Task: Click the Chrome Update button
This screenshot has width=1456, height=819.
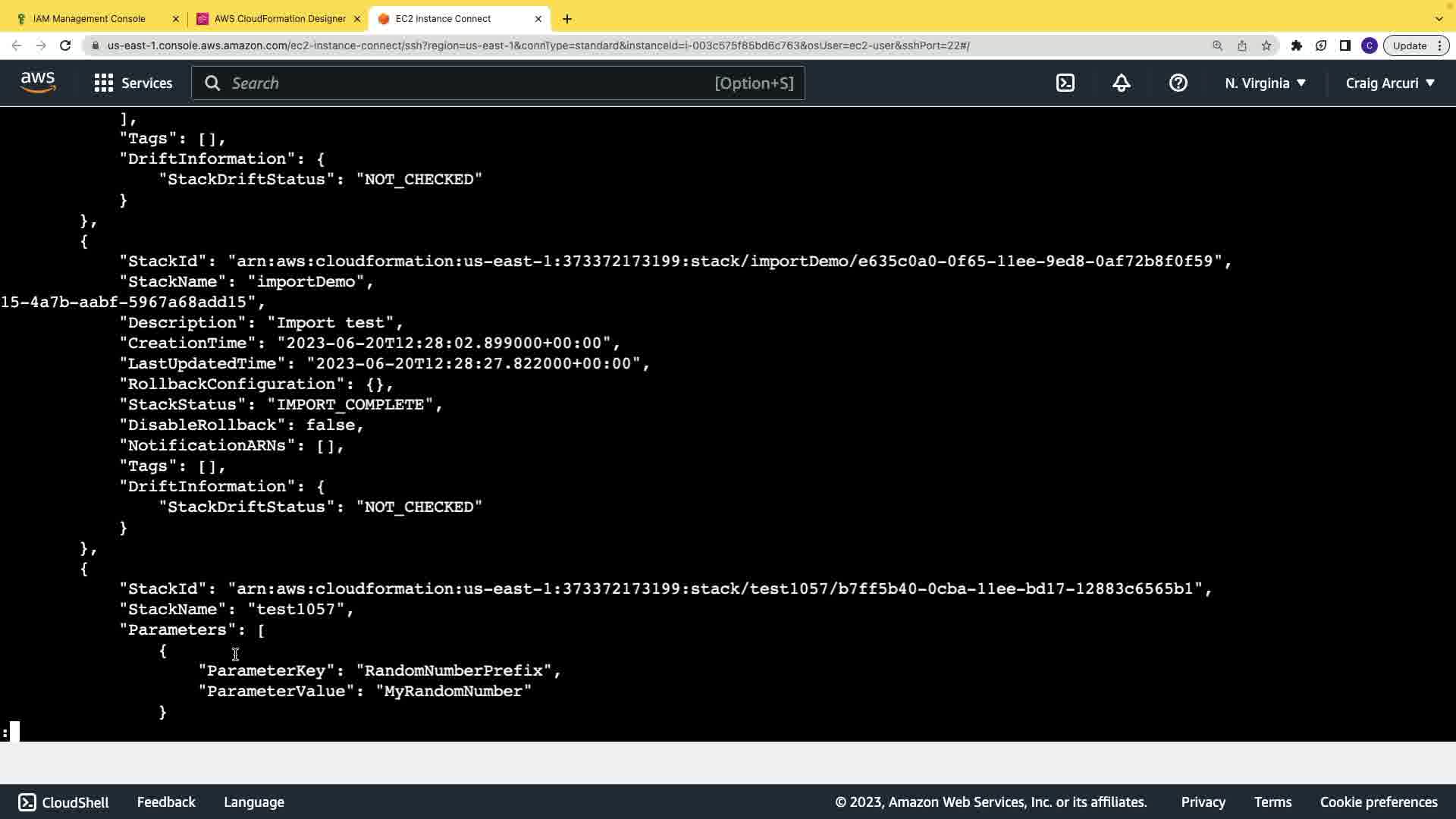Action: click(x=1410, y=45)
